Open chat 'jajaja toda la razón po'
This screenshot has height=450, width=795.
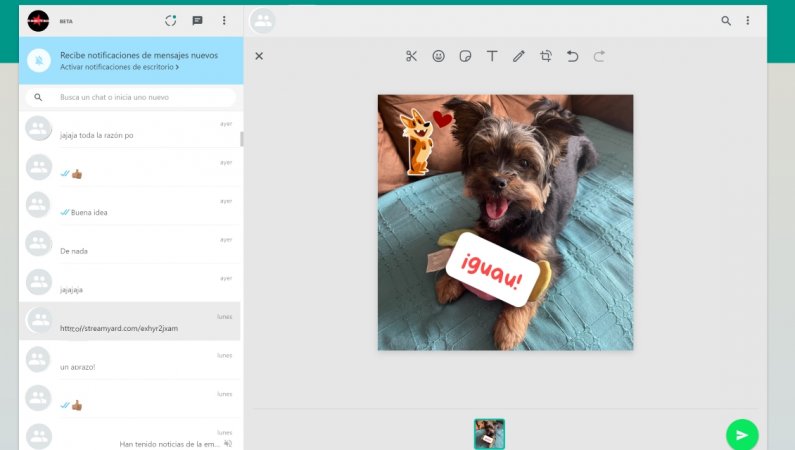[130, 129]
